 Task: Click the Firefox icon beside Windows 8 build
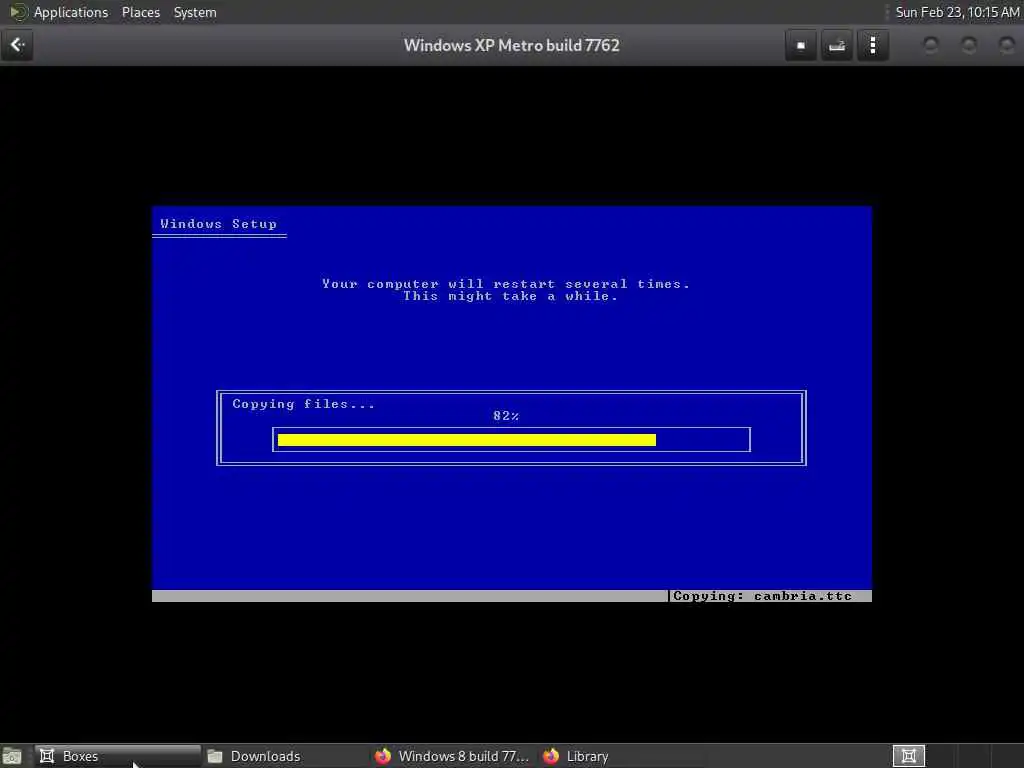coord(383,756)
